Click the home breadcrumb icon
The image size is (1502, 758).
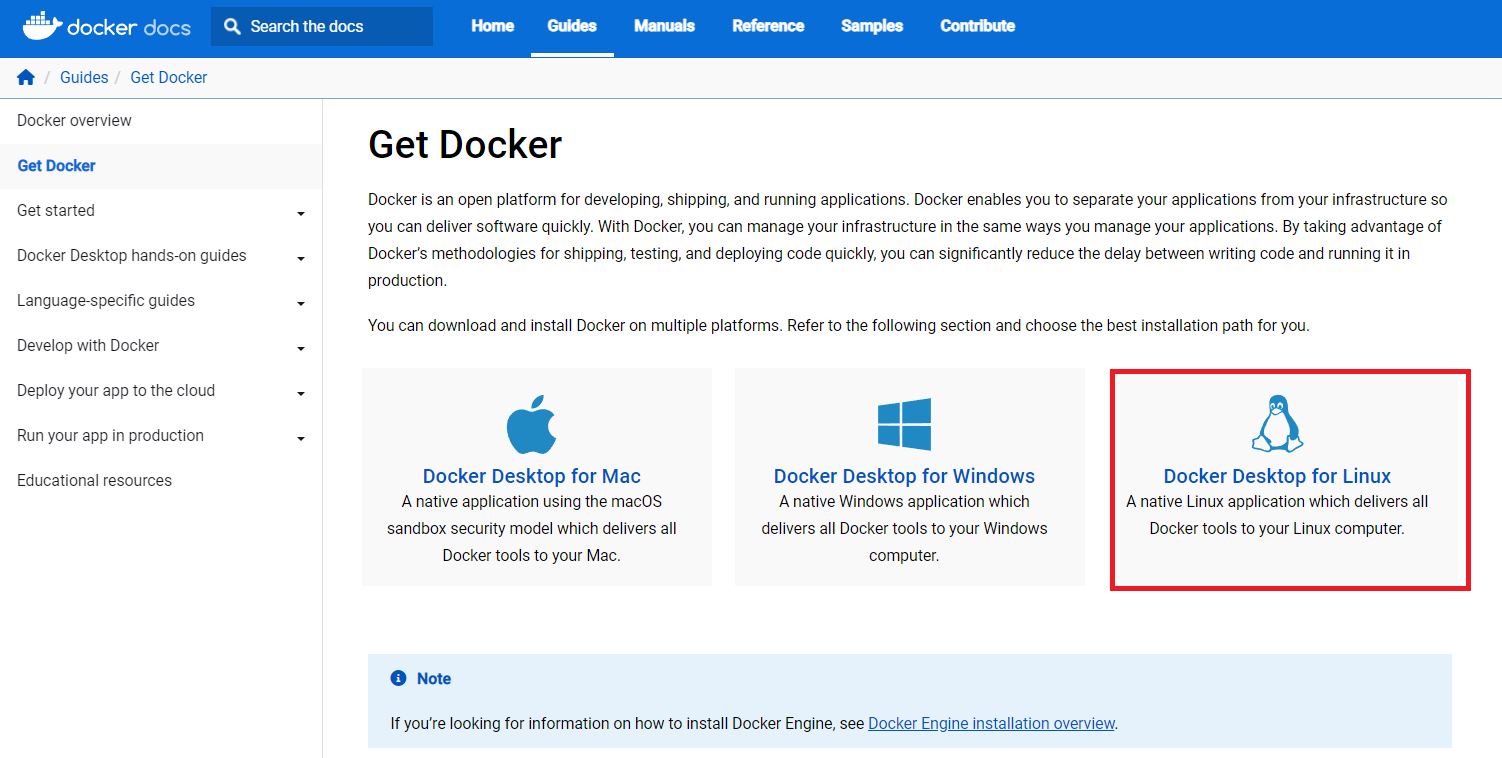coord(26,78)
